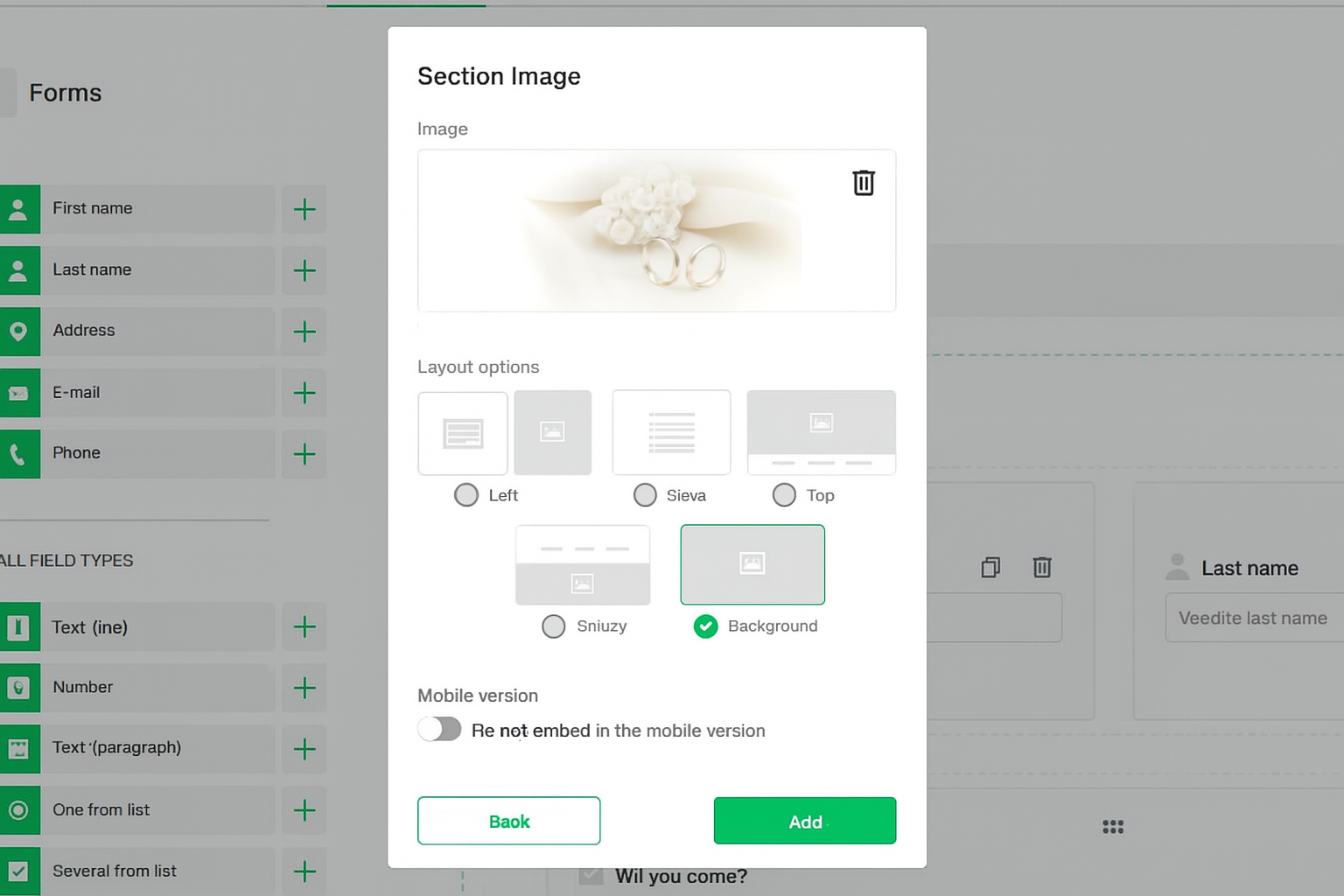This screenshot has height=896, width=1344.
Task: Click the Phone handset icon
Action: [18, 454]
